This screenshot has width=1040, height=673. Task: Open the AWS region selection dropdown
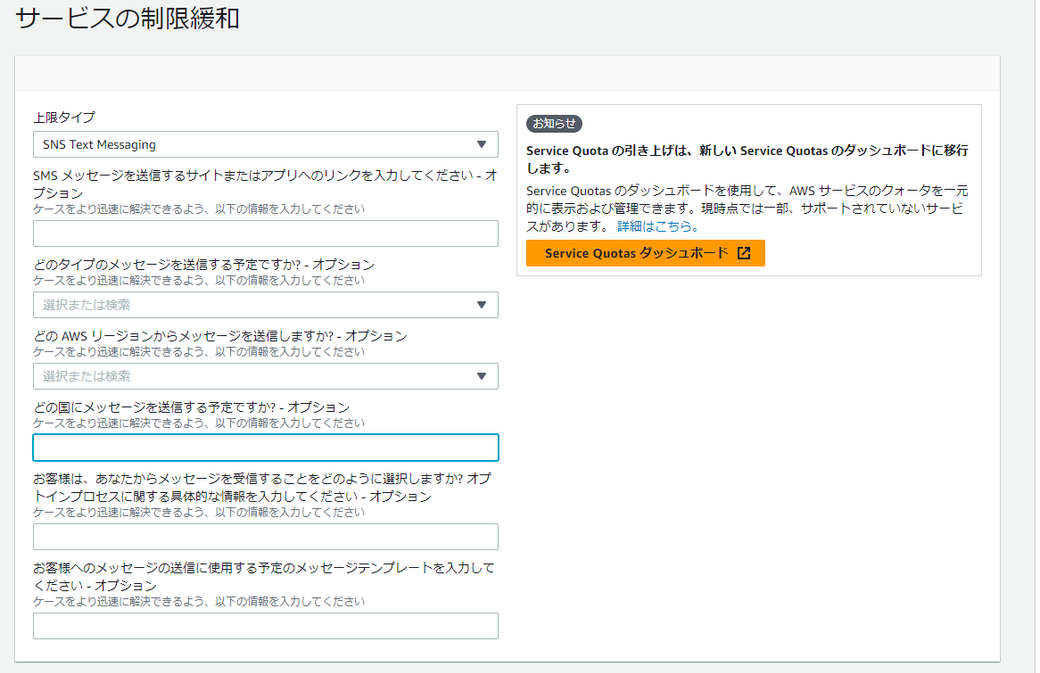click(265, 376)
